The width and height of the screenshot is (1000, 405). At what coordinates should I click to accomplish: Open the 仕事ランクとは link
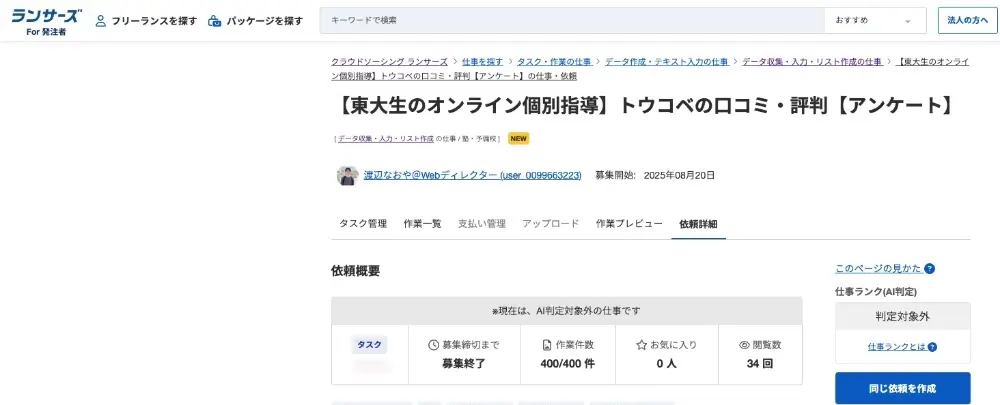point(897,347)
